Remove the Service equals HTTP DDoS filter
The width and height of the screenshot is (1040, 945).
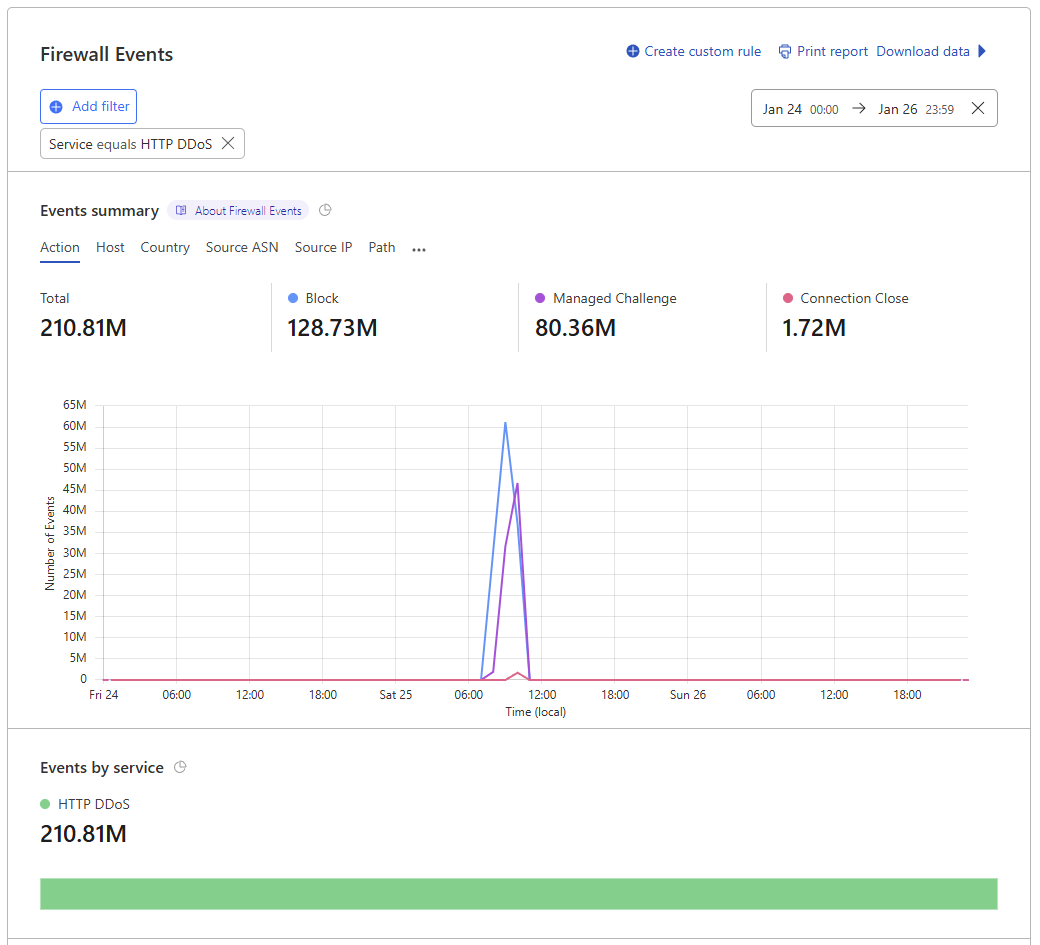point(228,144)
